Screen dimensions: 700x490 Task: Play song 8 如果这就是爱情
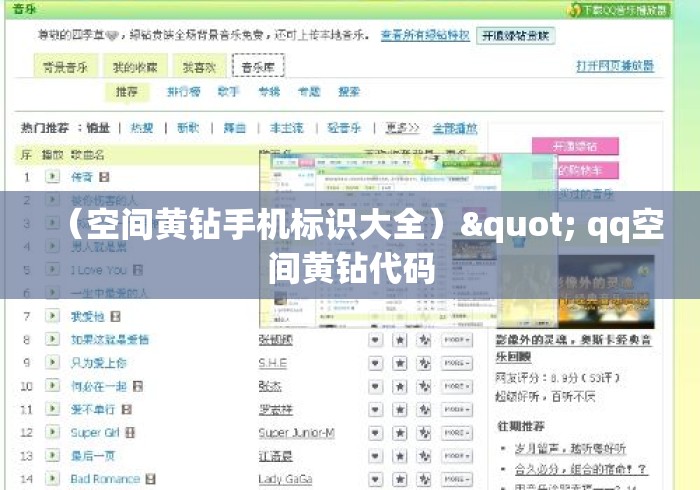(52, 339)
